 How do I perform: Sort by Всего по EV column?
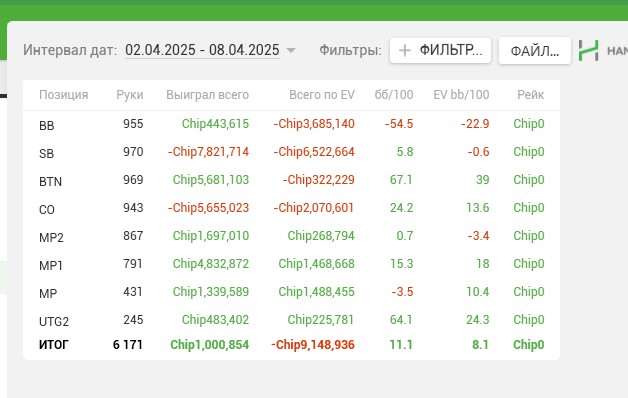(x=322, y=95)
